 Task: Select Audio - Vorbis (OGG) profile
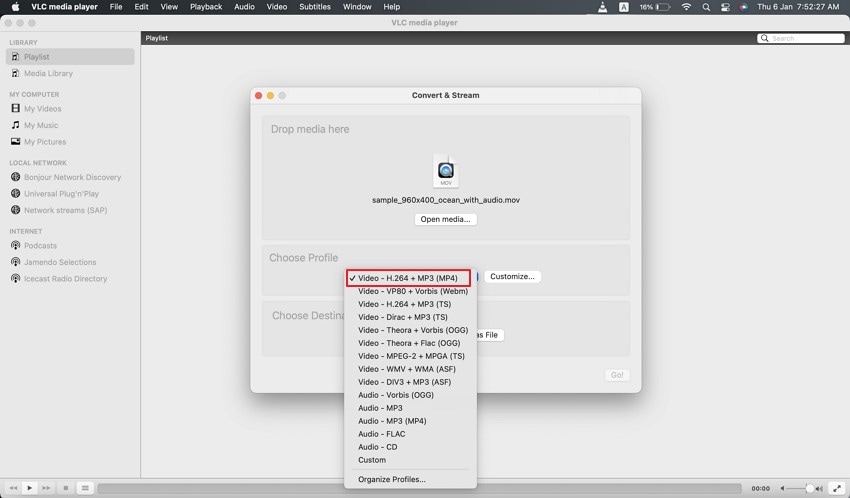(411, 395)
